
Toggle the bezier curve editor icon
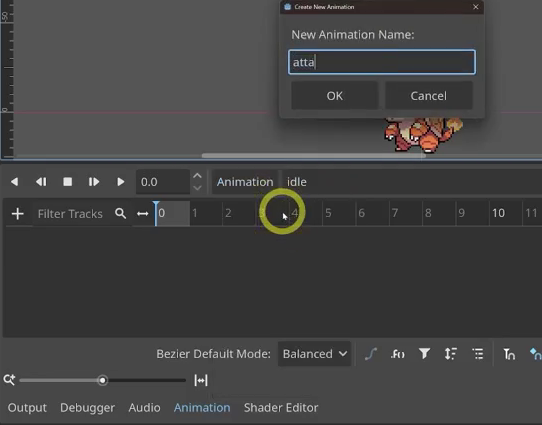(x=371, y=354)
